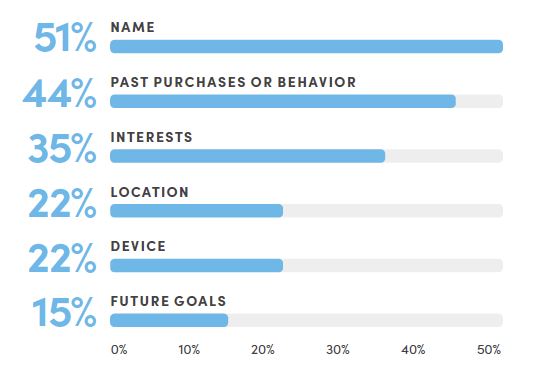Click the Past Purchases or Behavior bar
Screen dimensions: 542x379
tap(283, 101)
